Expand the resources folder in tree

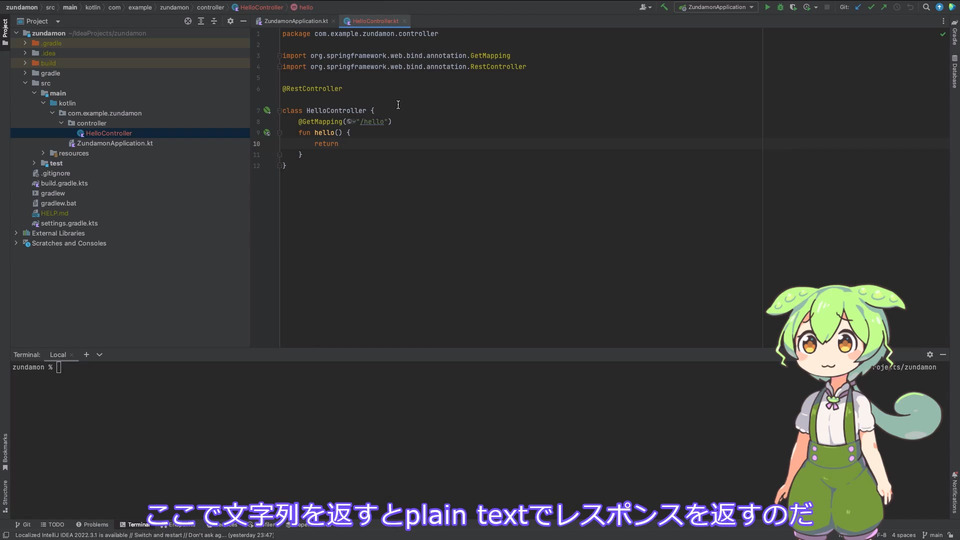click(43, 153)
